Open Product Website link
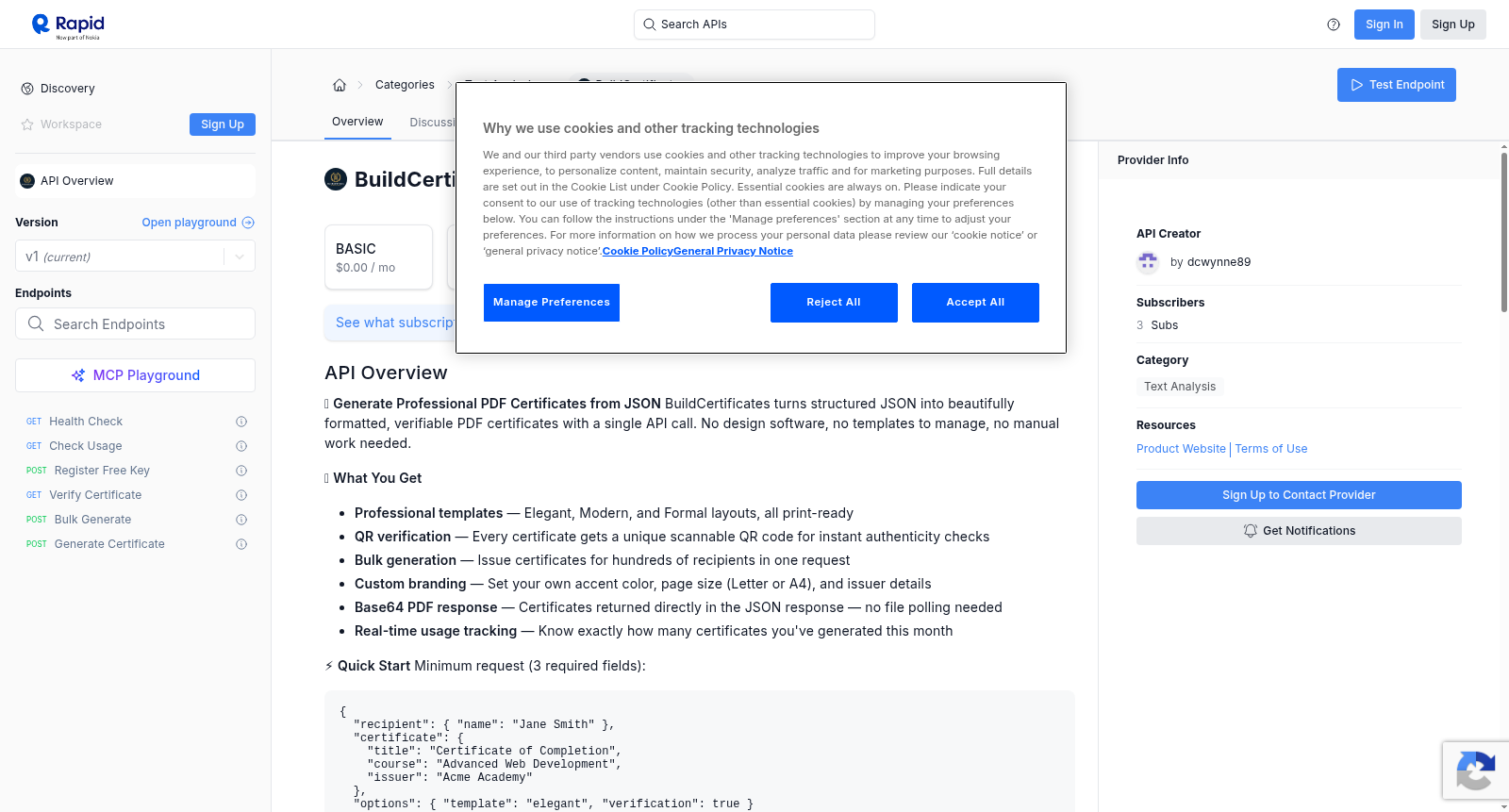 (x=1181, y=449)
